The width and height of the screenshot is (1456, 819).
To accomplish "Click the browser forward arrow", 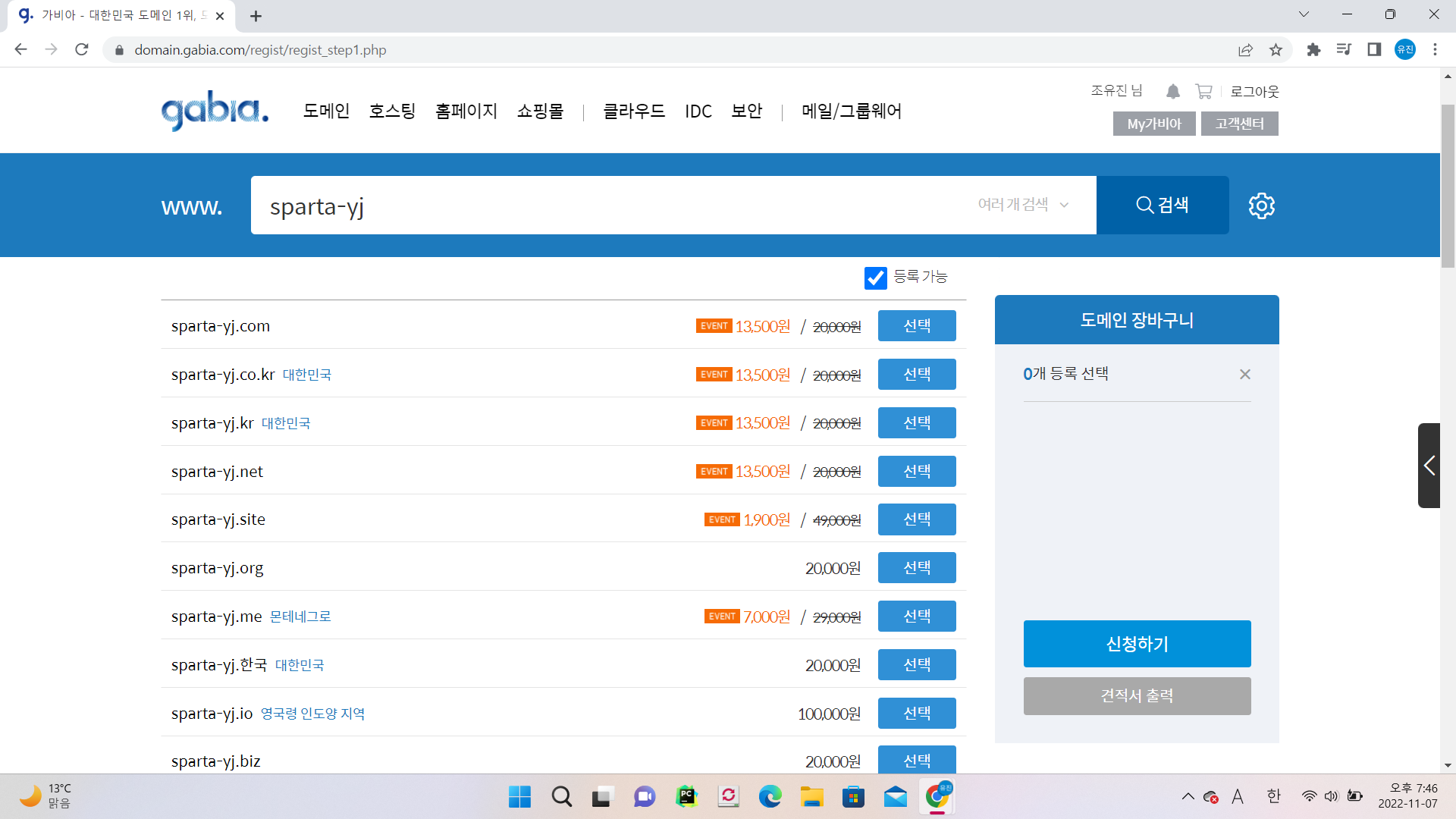I will [x=51, y=50].
